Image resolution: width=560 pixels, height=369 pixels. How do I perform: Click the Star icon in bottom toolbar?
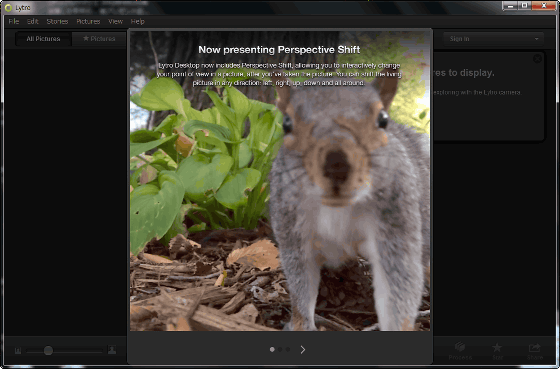tap(497, 347)
